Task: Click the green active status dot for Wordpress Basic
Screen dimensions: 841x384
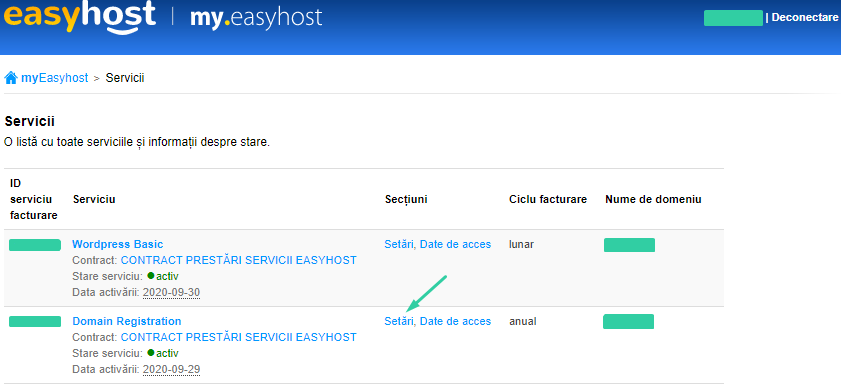Action: click(x=151, y=276)
